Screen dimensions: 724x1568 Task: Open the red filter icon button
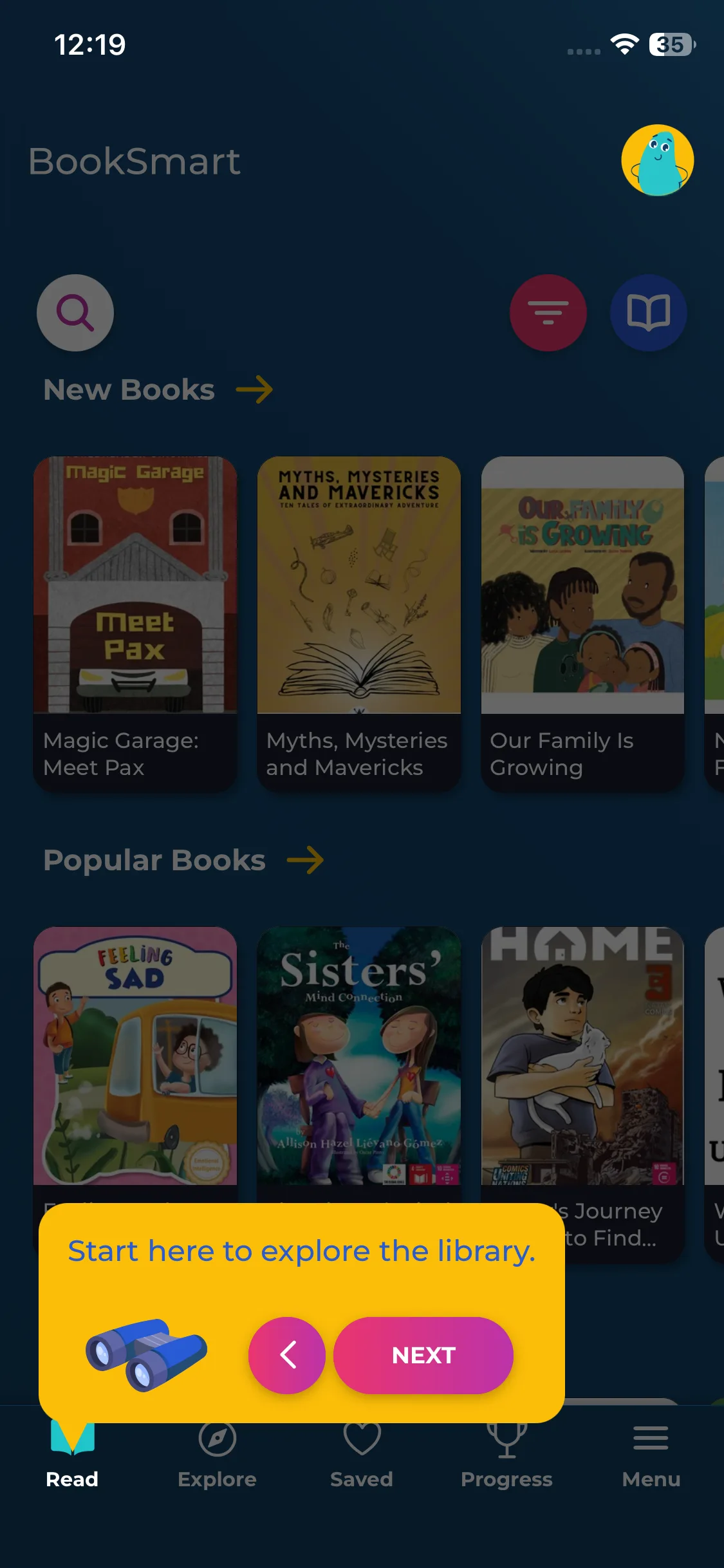click(x=548, y=313)
